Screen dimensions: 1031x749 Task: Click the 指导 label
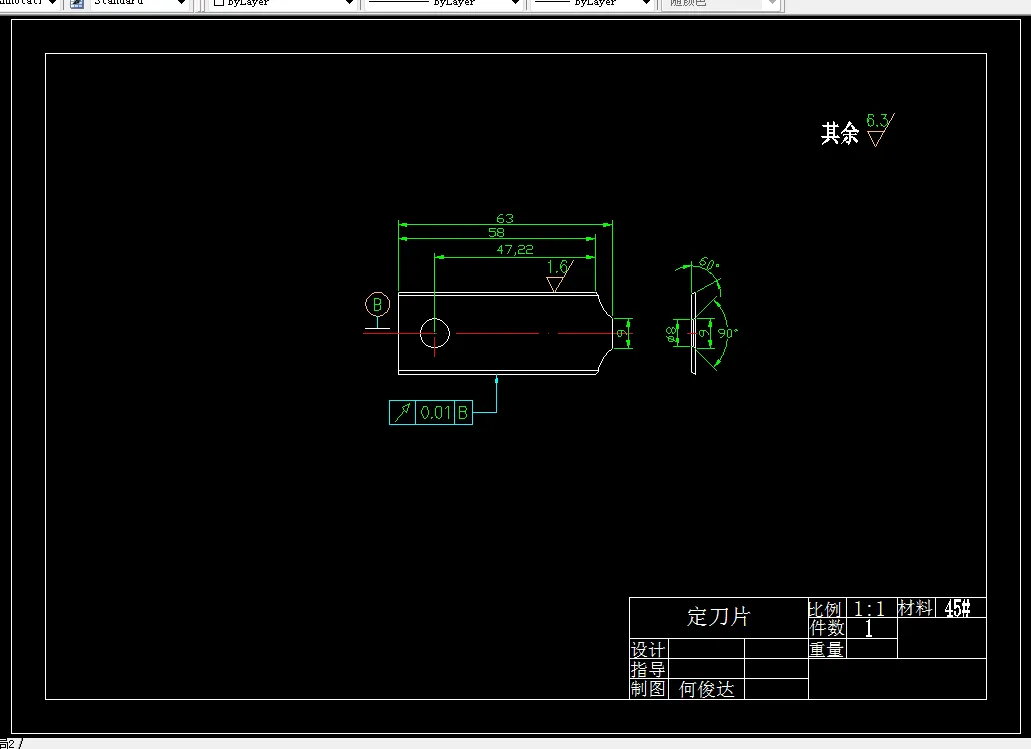tap(648, 669)
